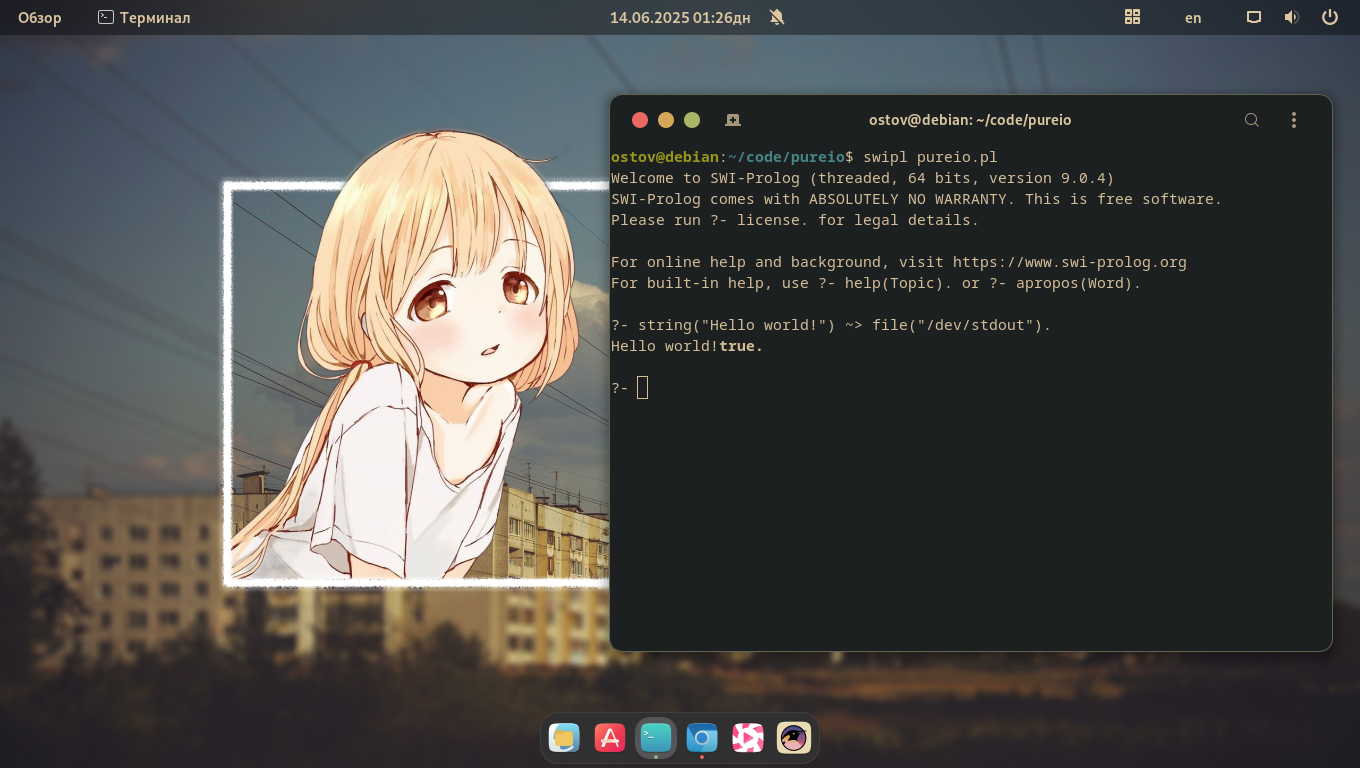Open the https://www.swi-prolog.org link
This screenshot has height=768, width=1360.
point(1069,262)
